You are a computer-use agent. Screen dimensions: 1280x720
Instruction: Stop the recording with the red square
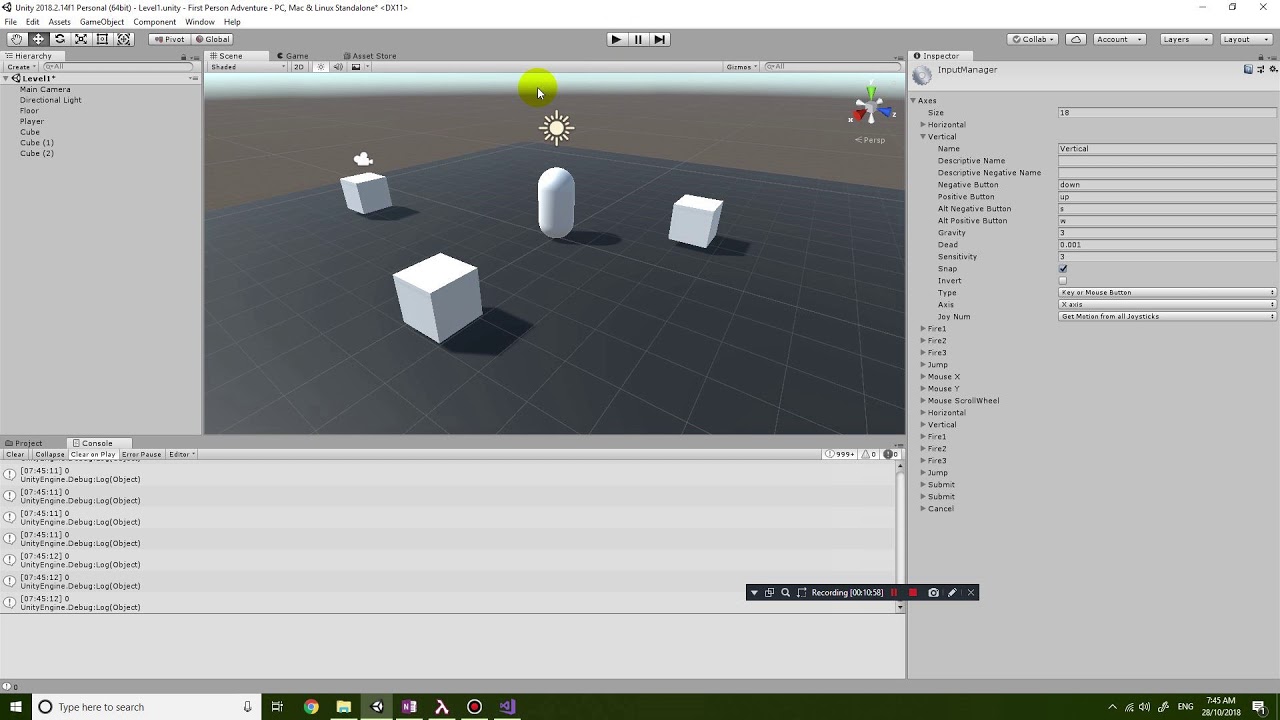pos(912,593)
